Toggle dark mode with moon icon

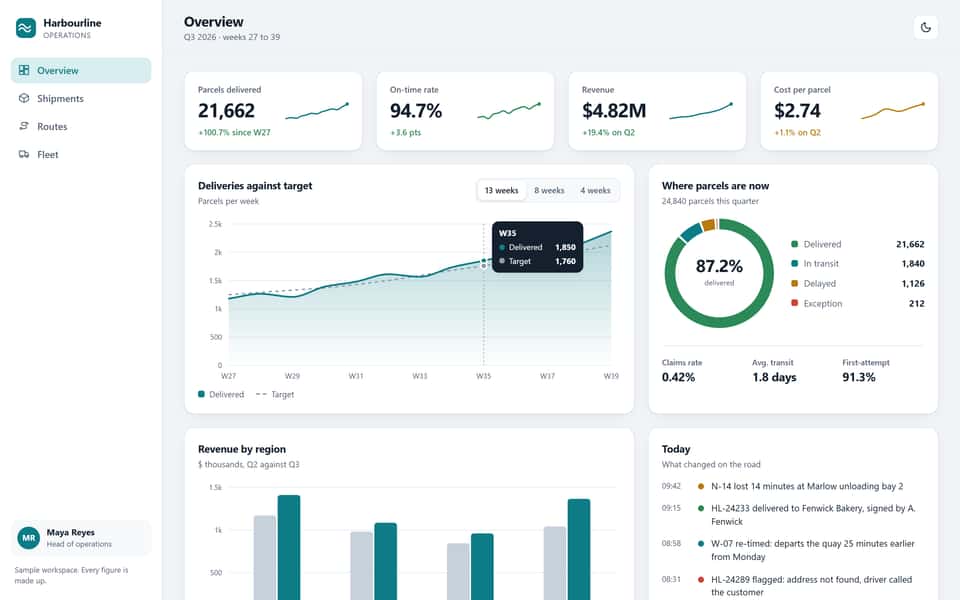tap(926, 28)
